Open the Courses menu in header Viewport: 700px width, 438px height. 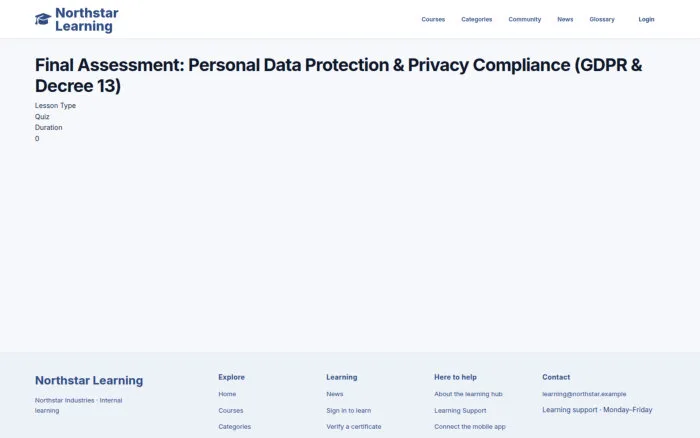pos(433,19)
